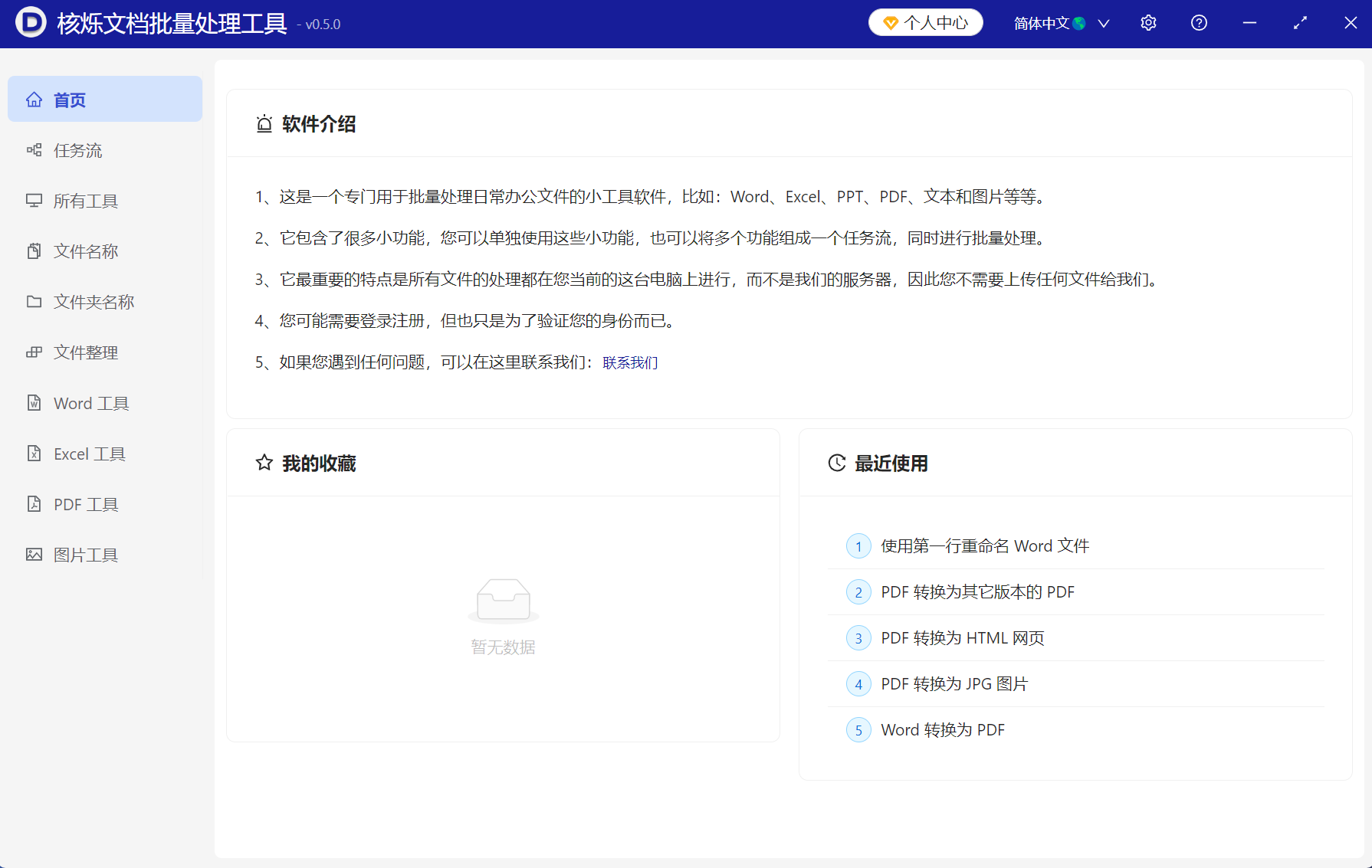Open PDF 转换为 HTML 网页 recent item
The height and width of the screenshot is (868, 1372).
(963, 637)
